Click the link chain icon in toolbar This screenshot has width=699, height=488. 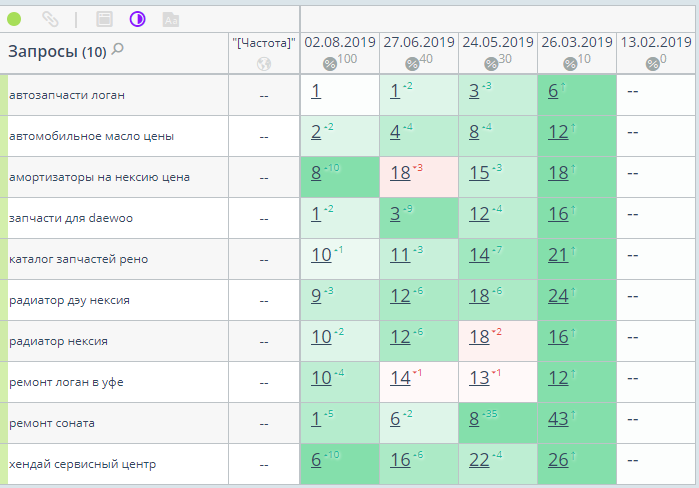50,19
